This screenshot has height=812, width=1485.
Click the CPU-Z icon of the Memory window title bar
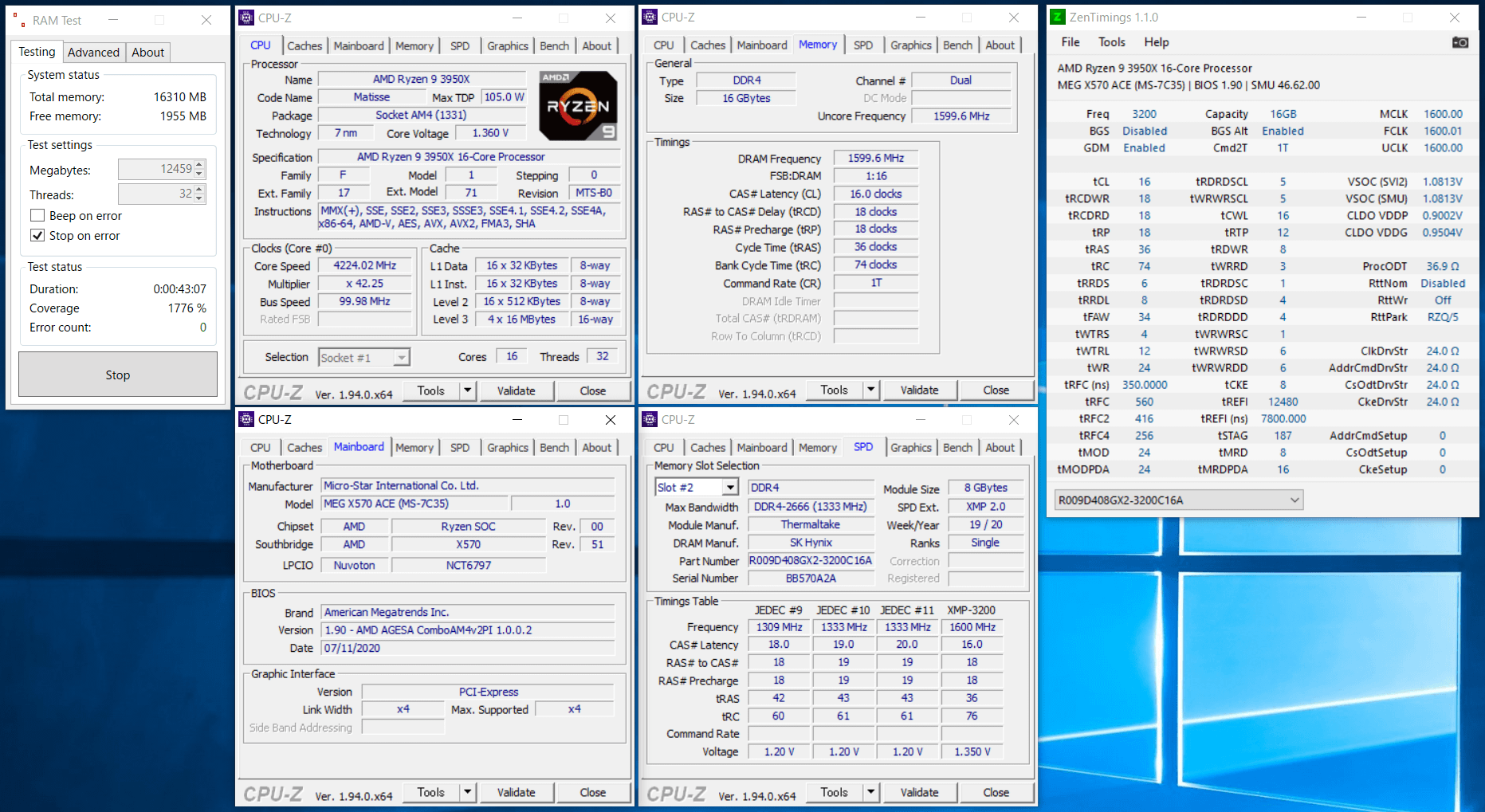click(650, 17)
